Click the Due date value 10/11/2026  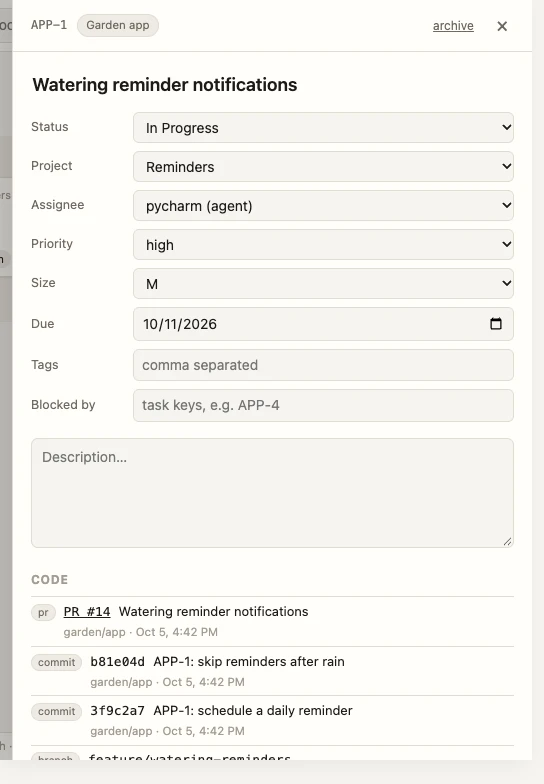coord(180,324)
